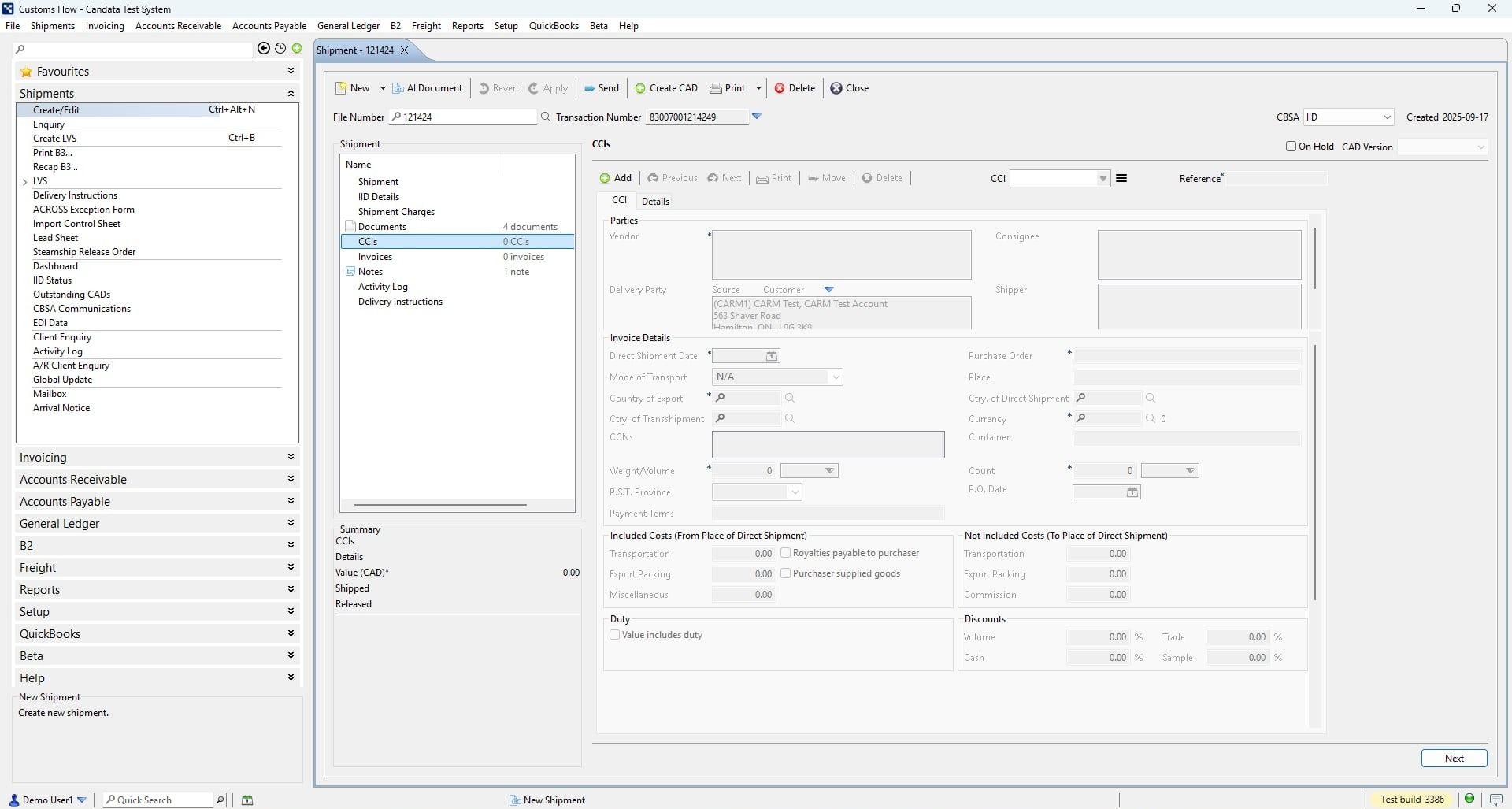The image size is (1512, 809).
Task: Open the QuickBooks menu in the menu bar
Action: [x=554, y=26]
